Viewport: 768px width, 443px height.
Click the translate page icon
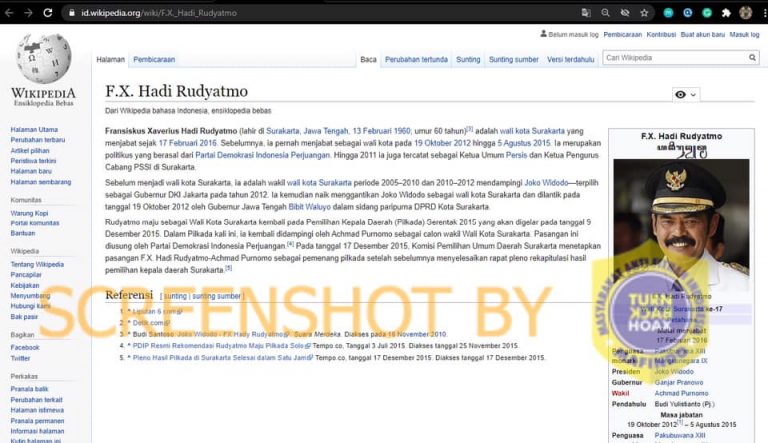point(586,13)
